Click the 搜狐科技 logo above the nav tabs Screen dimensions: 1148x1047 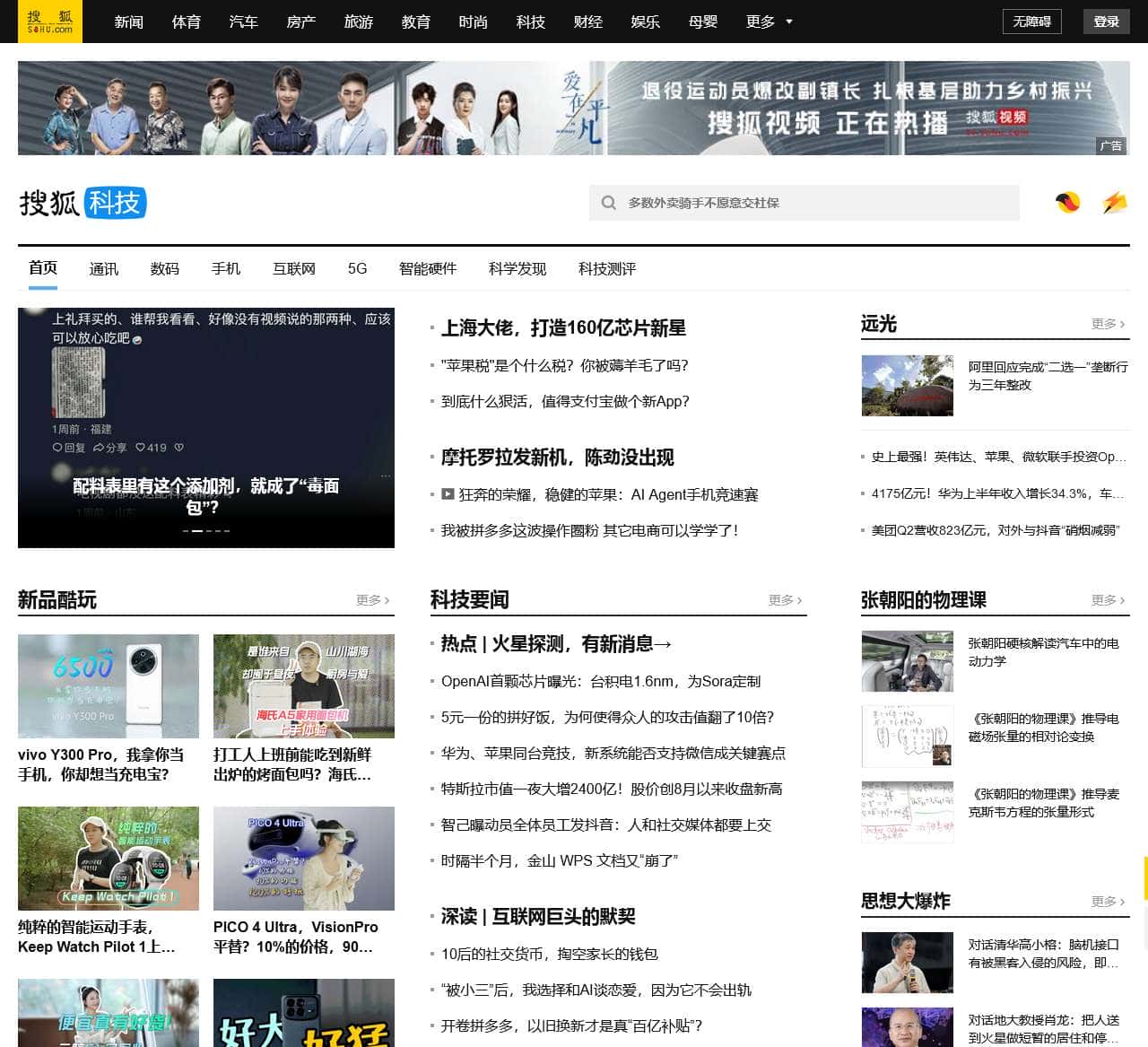click(x=83, y=203)
